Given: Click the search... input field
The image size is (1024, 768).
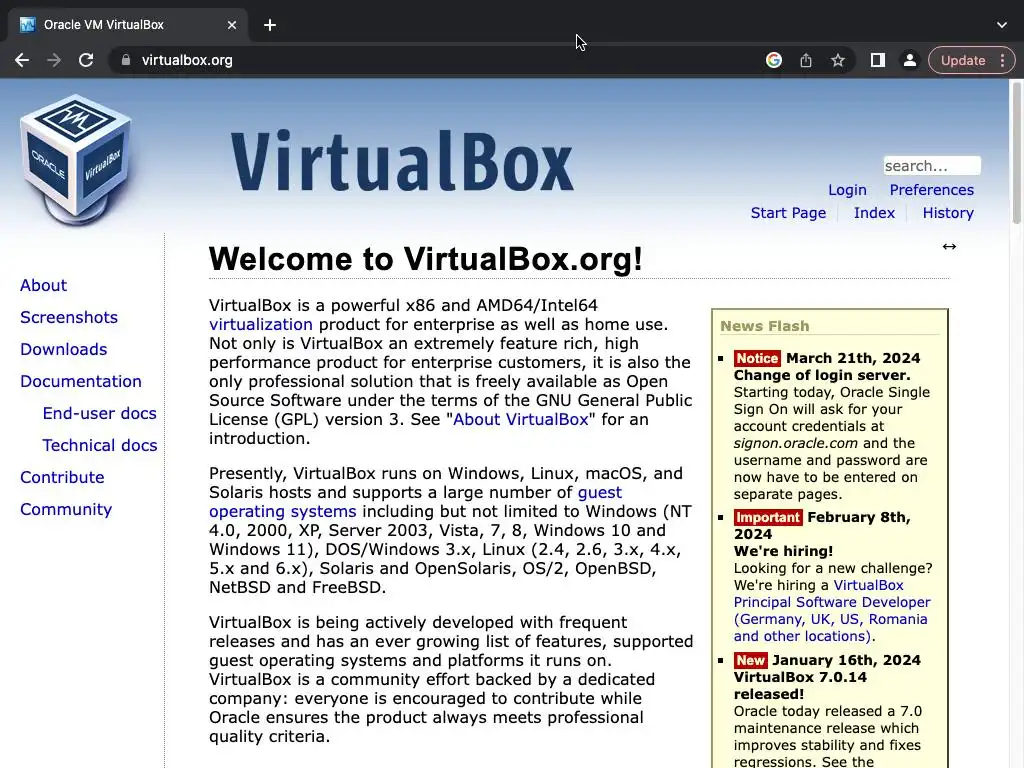Looking at the screenshot, I should 931,166.
